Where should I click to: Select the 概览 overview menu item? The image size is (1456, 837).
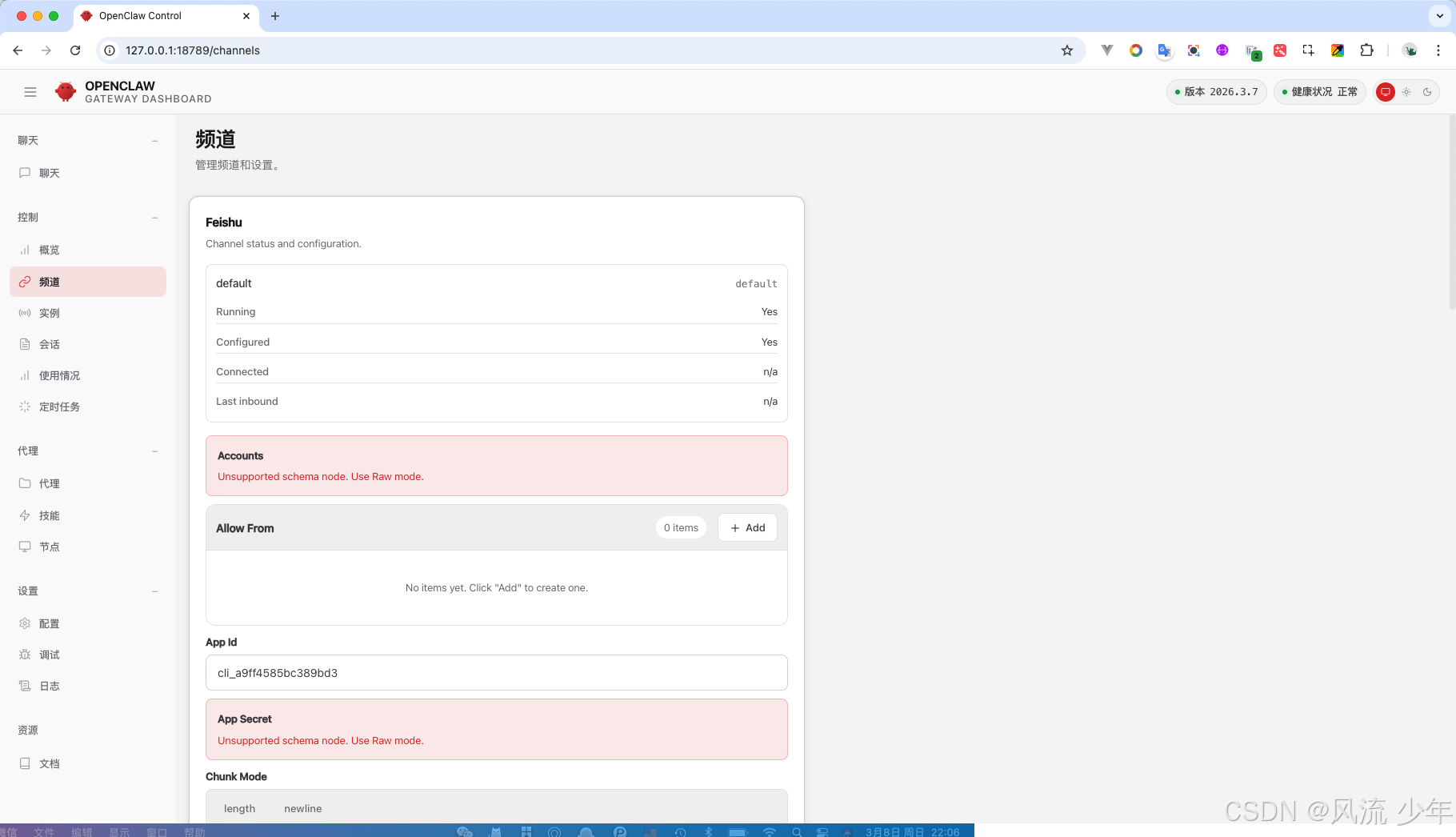click(x=49, y=250)
